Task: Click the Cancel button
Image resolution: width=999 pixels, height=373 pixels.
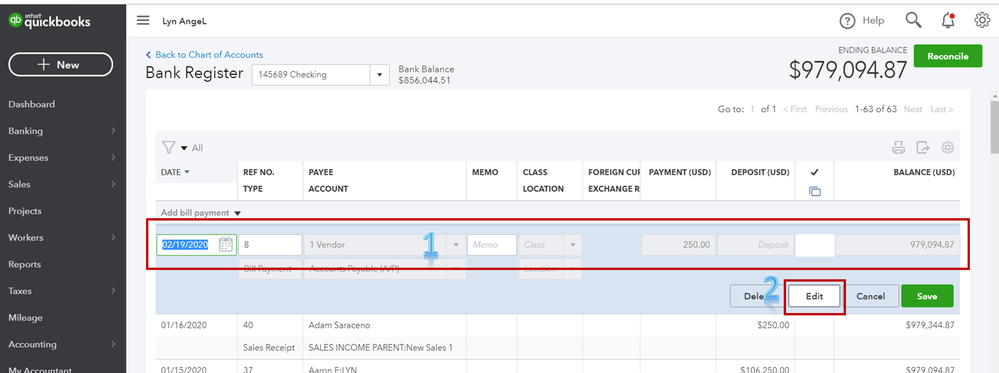Action: coord(870,296)
